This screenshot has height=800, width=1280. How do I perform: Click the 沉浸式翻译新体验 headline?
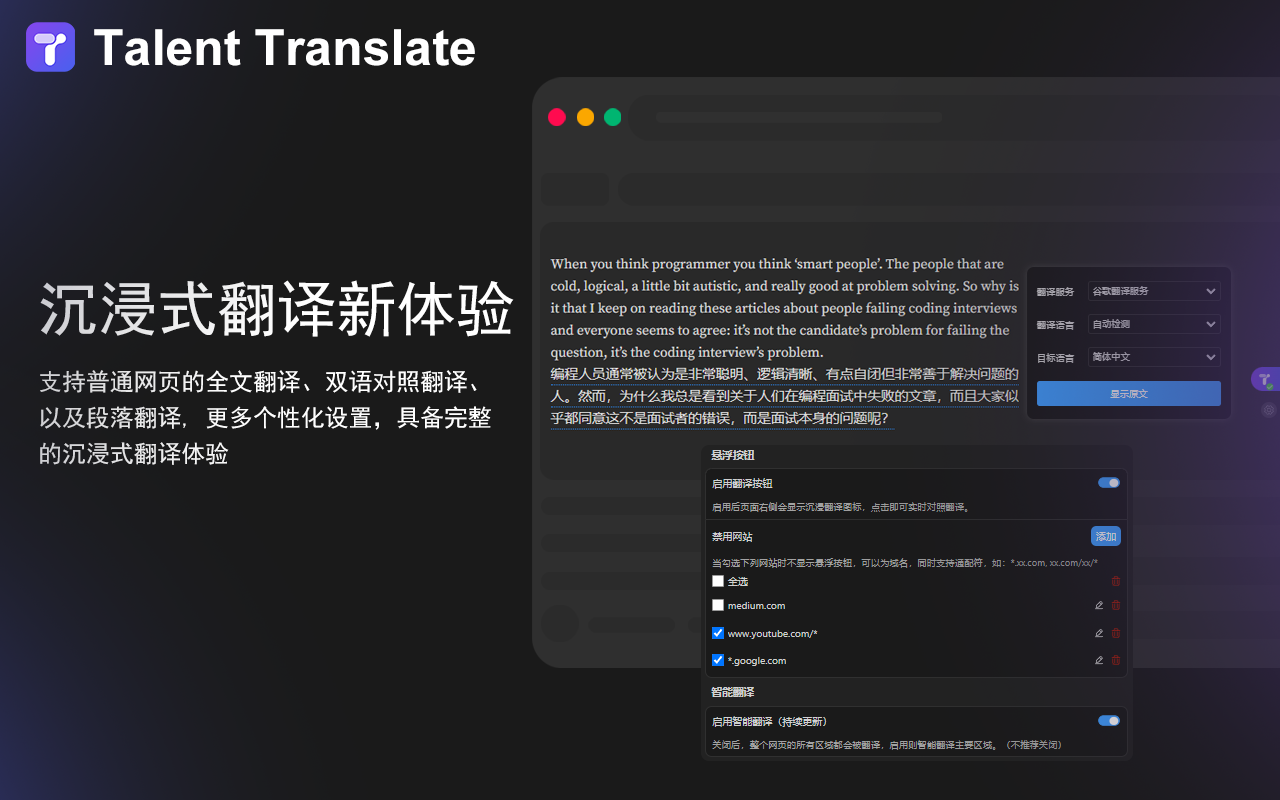pyautogui.click(x=277, y=310)
